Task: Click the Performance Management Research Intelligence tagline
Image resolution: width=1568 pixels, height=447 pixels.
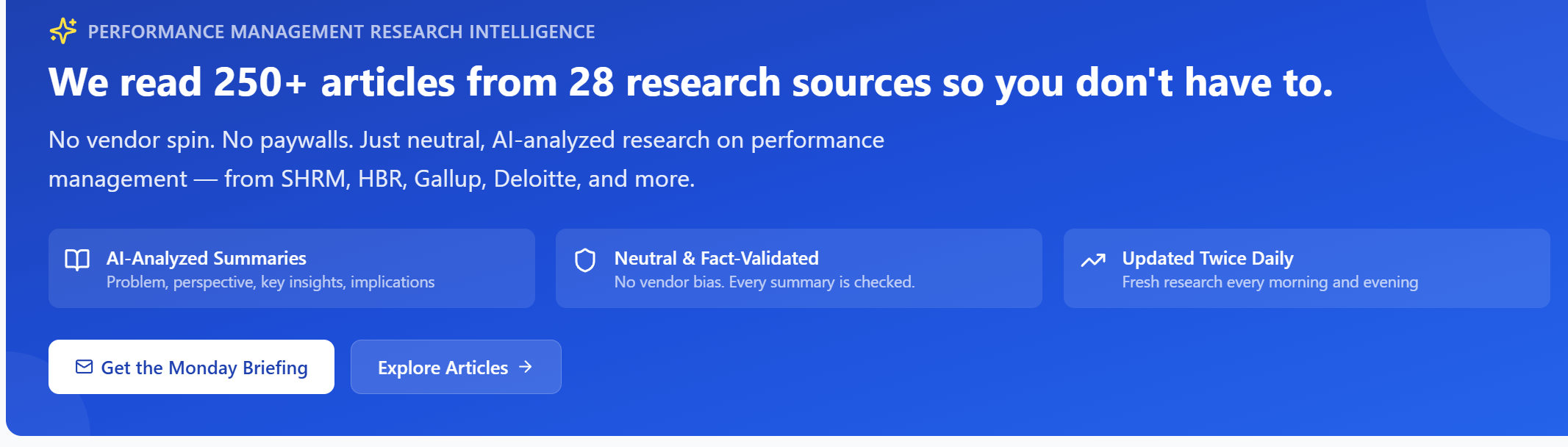Action: (x=341, y=32)
